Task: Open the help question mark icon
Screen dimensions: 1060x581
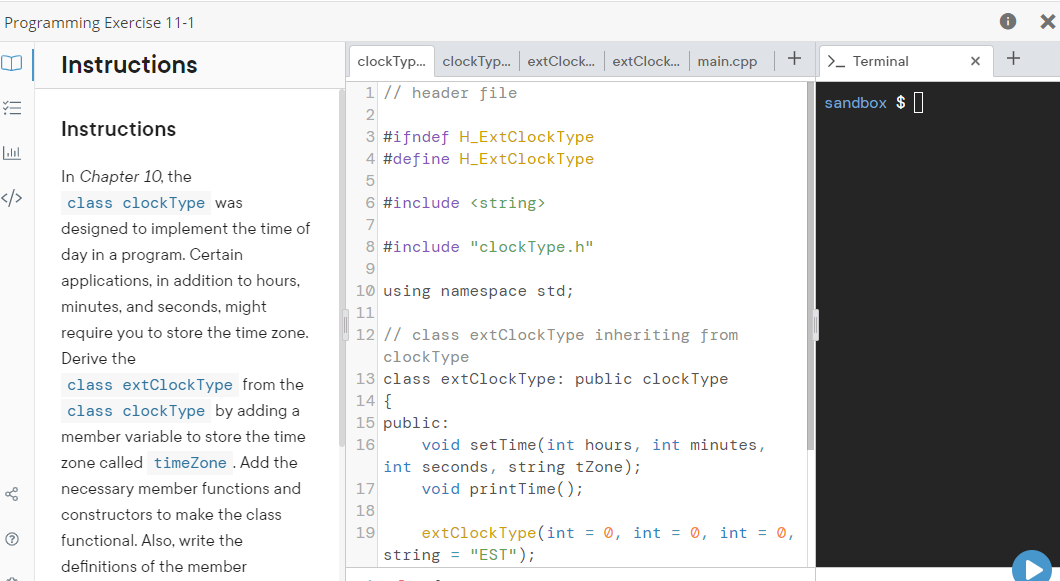Action: tap(11, 539)
